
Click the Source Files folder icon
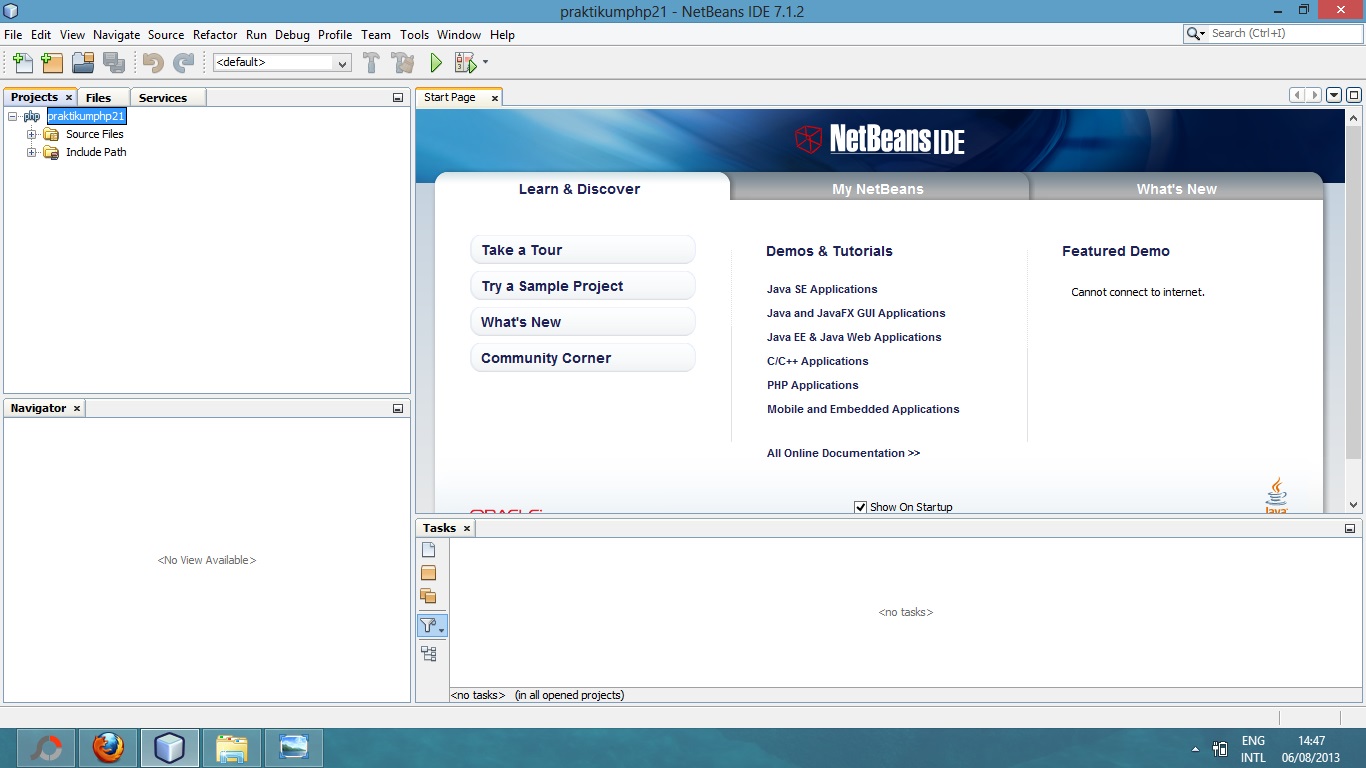pyautogui.click(x=51, y=134)
